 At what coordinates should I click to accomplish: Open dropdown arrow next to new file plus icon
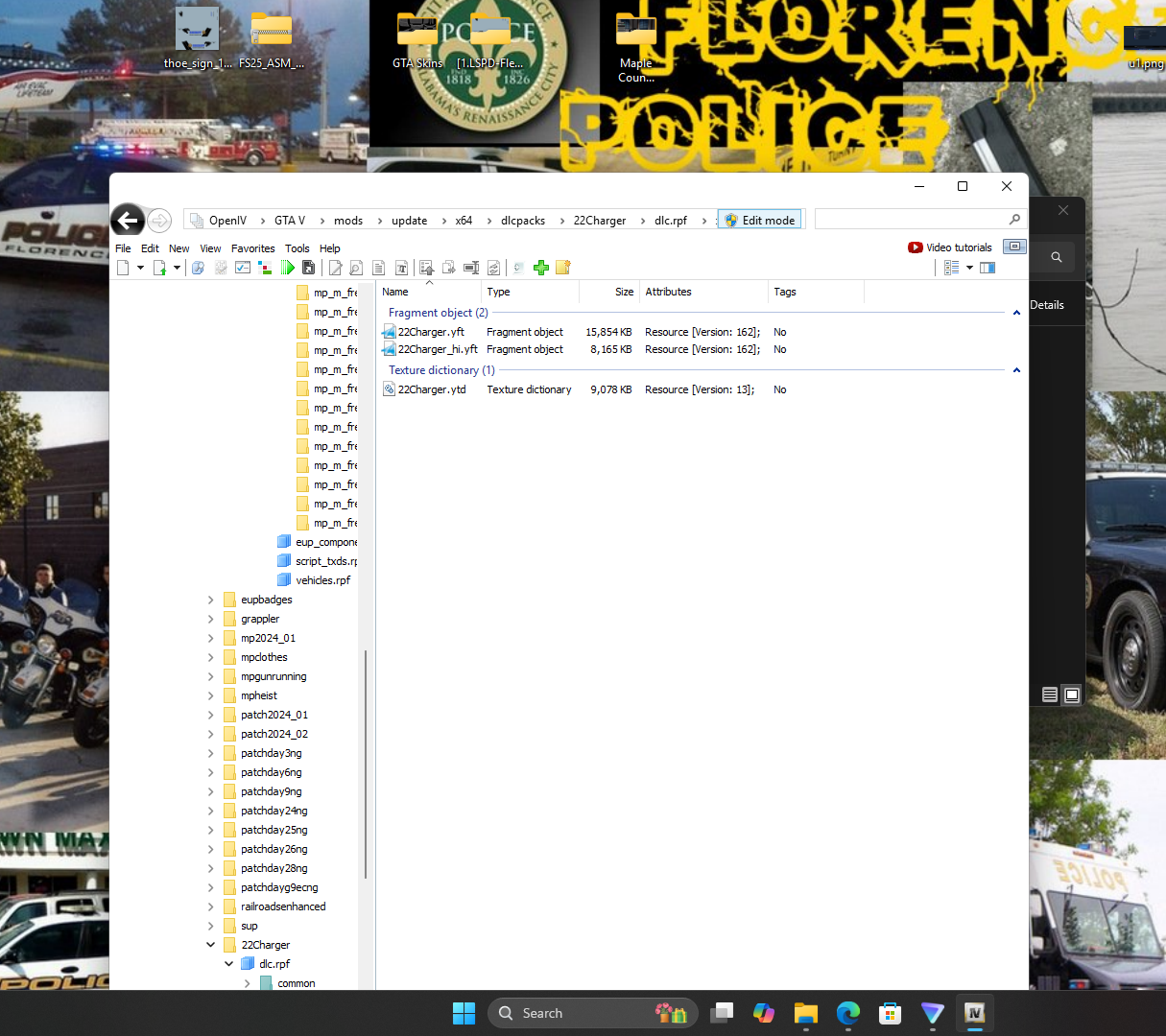[177, 268]
